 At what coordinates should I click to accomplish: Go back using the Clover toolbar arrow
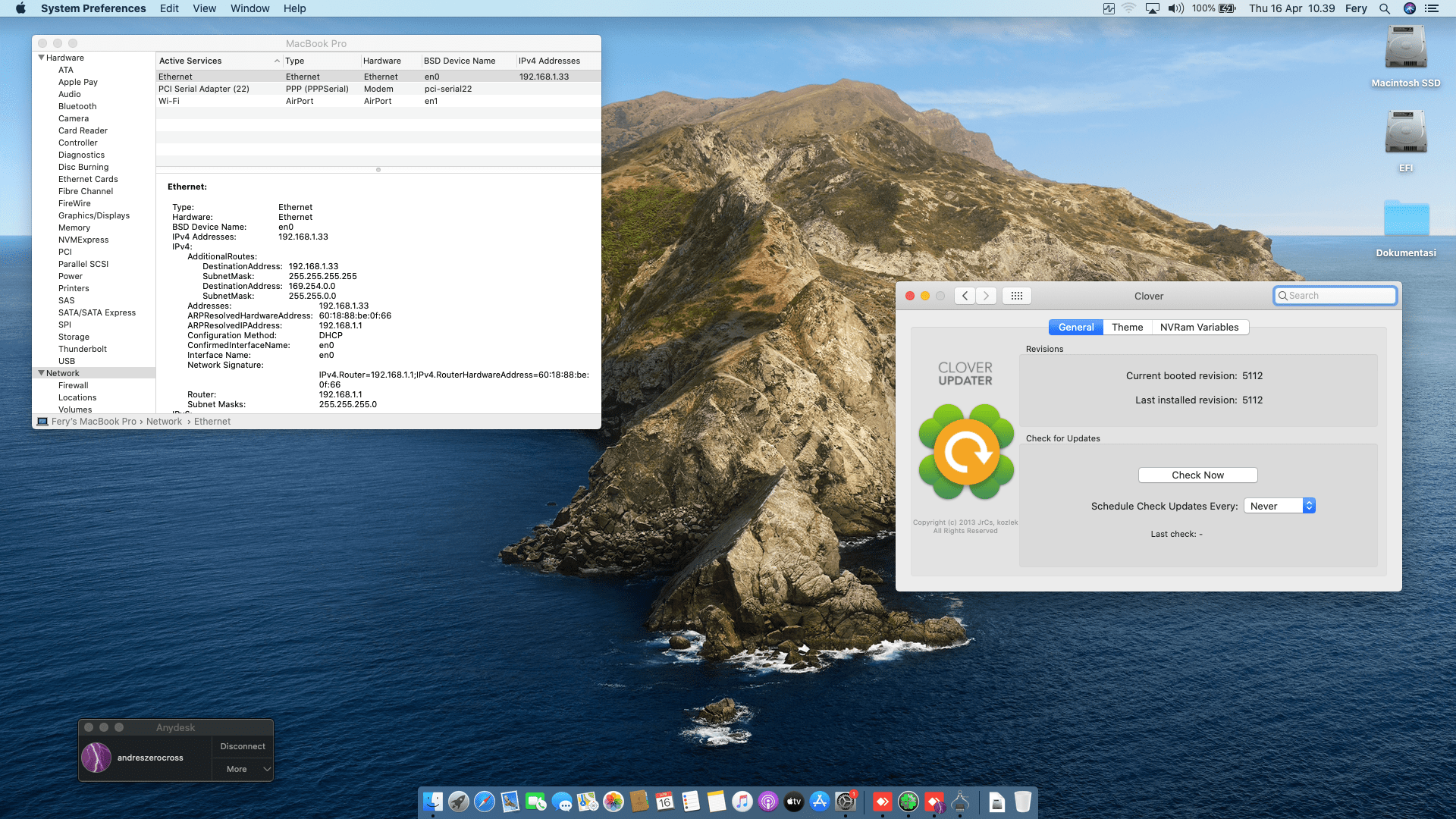tap(965, 296)
